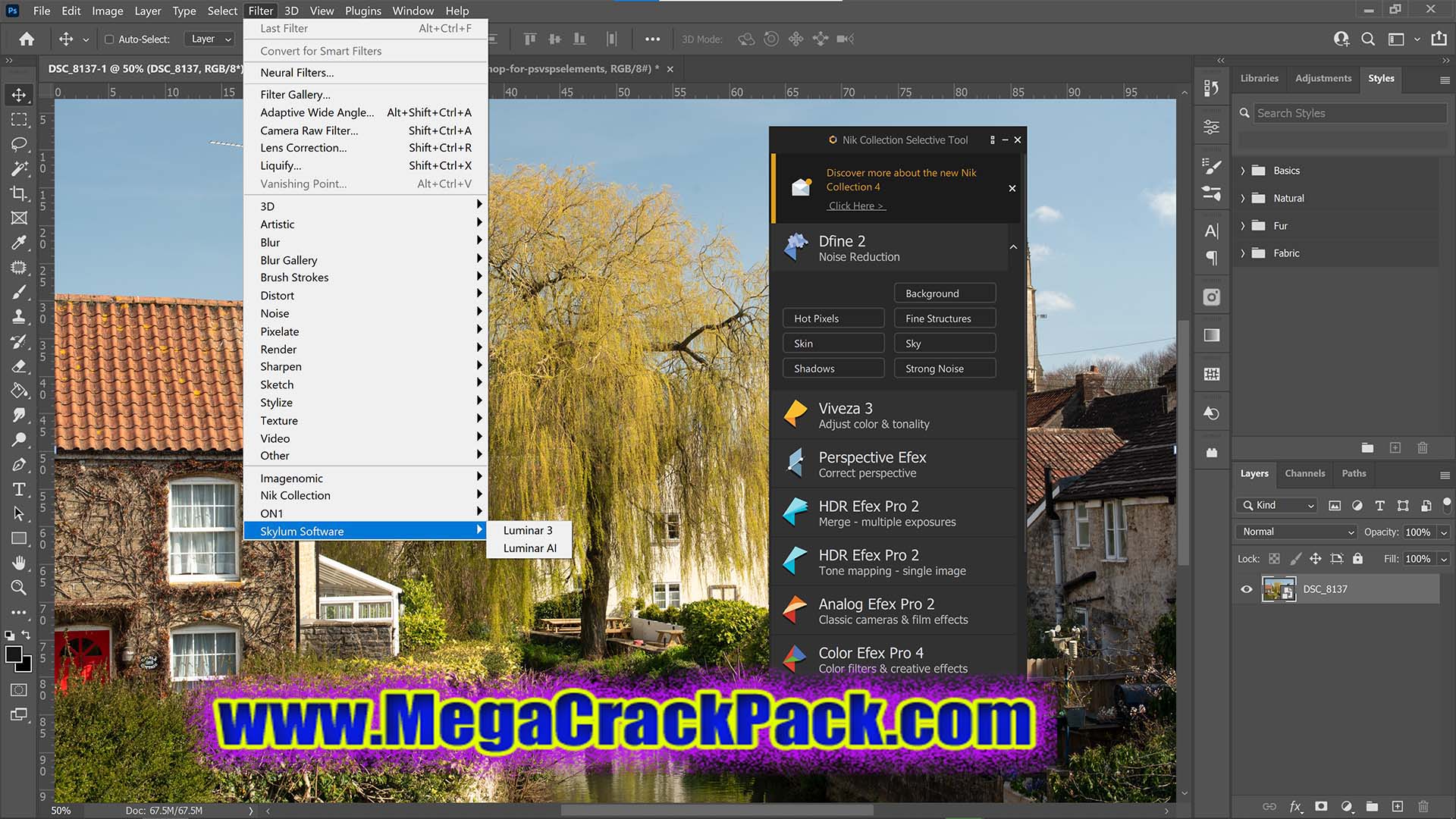Open the Nik Collection filter submenu
The width and height of the screenshot is (1456, 819).
(366, 495)
